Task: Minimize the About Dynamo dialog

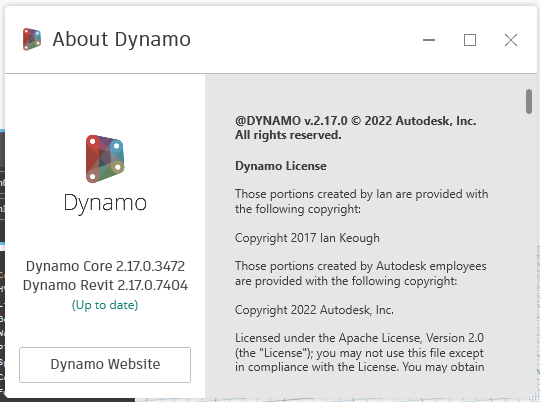Action: 429,40
